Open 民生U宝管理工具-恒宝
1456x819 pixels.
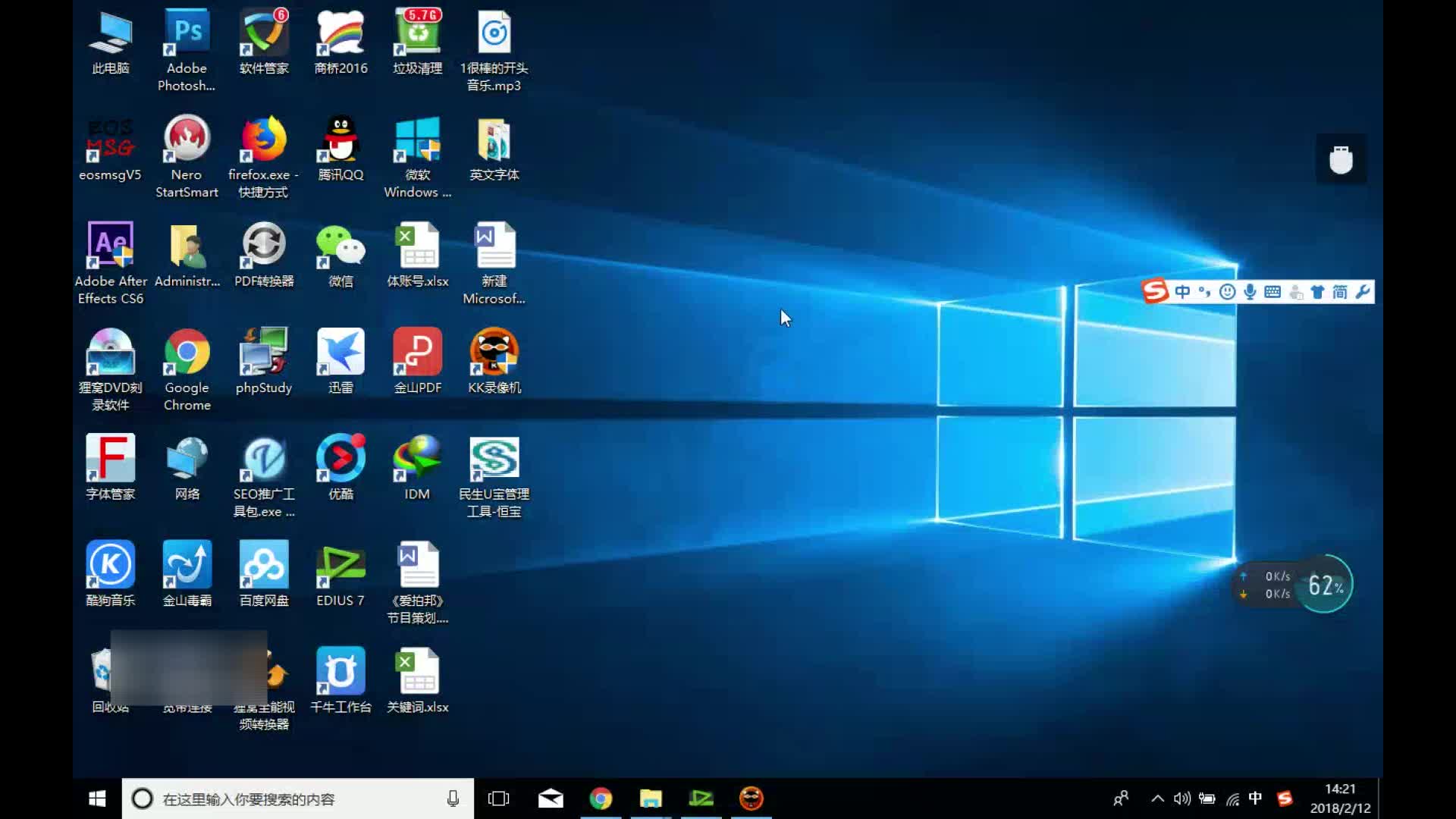tap(494, 476)
